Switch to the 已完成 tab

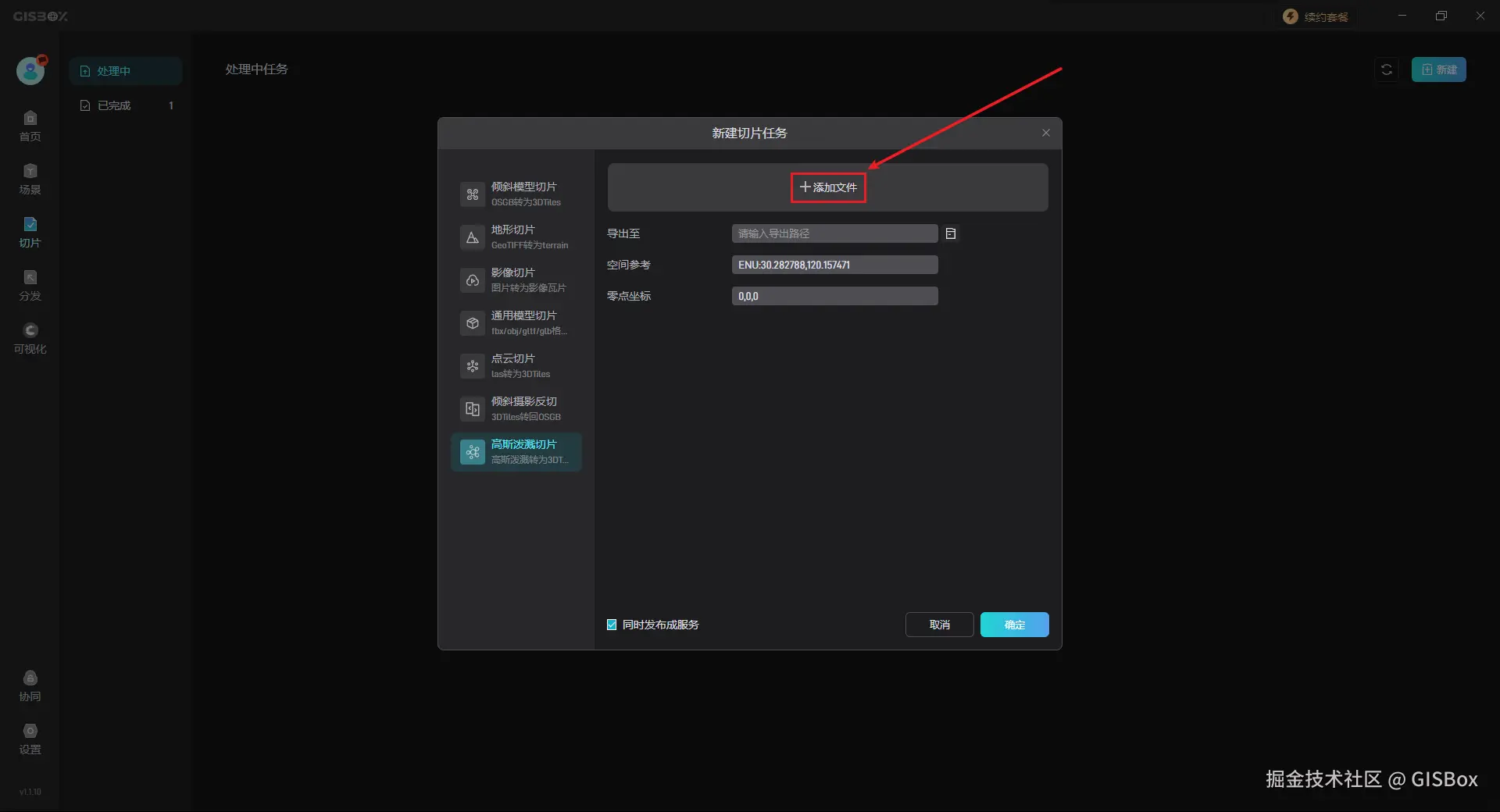tap(126, 105)
